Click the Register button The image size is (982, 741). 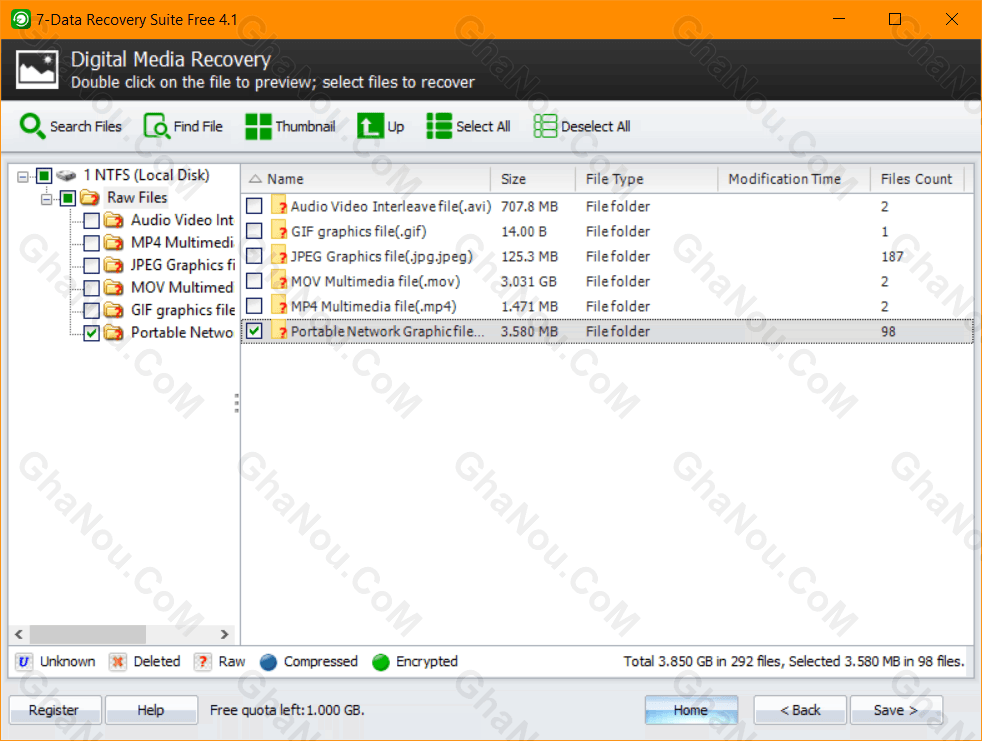[54, 710]
